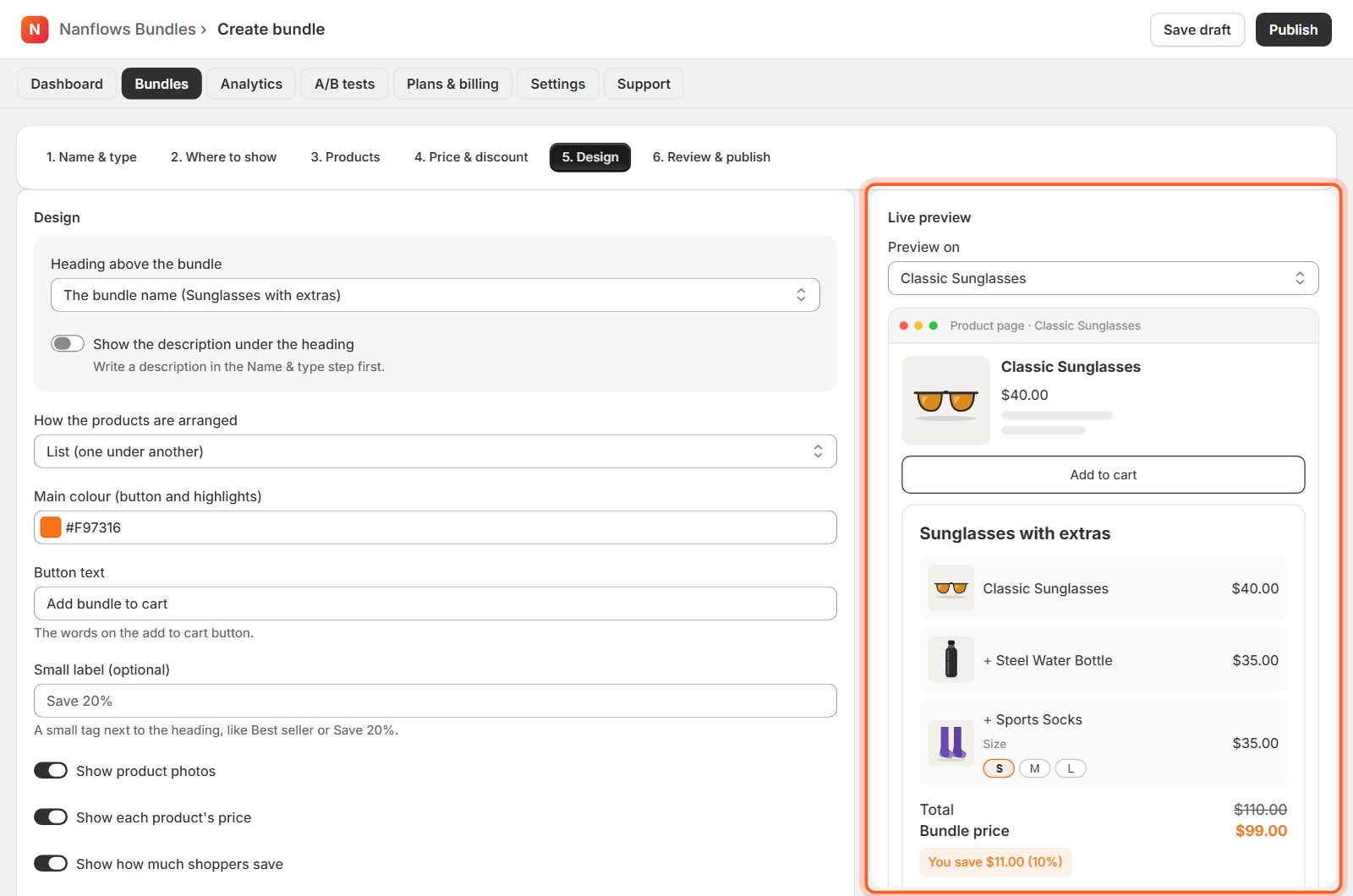The height and width of the screenshot is (896, 1353).
Task: Select size M for Sports Socks
Action: coord(1034,768)
